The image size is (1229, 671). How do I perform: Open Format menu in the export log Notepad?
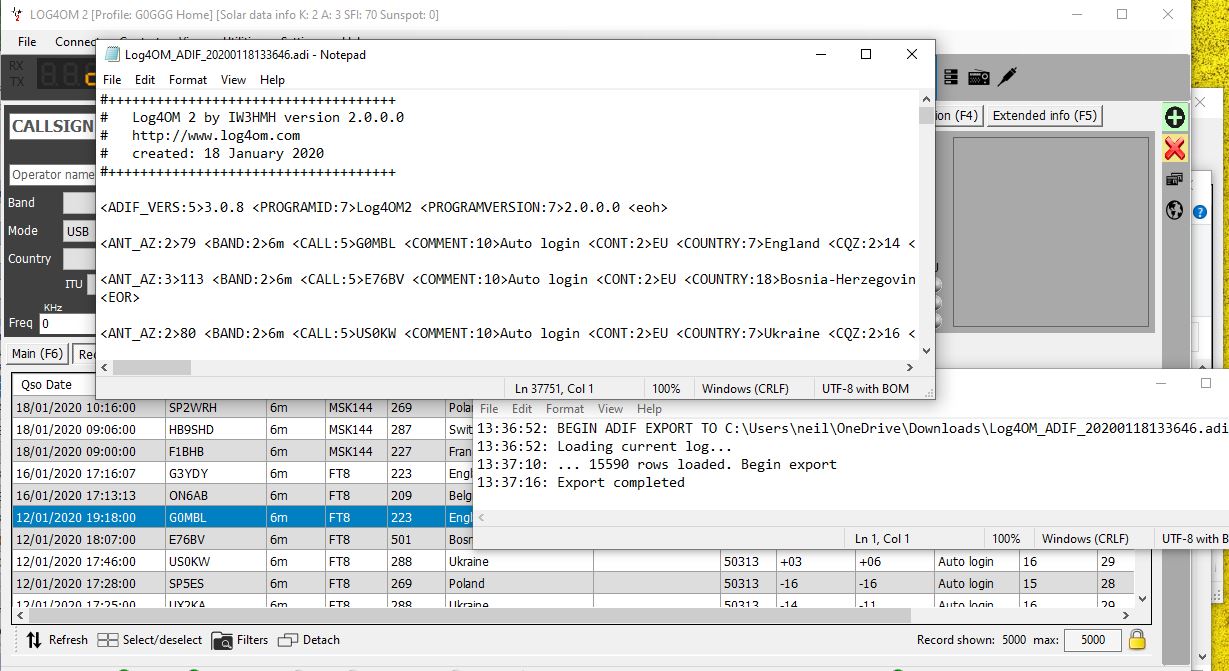565,409
